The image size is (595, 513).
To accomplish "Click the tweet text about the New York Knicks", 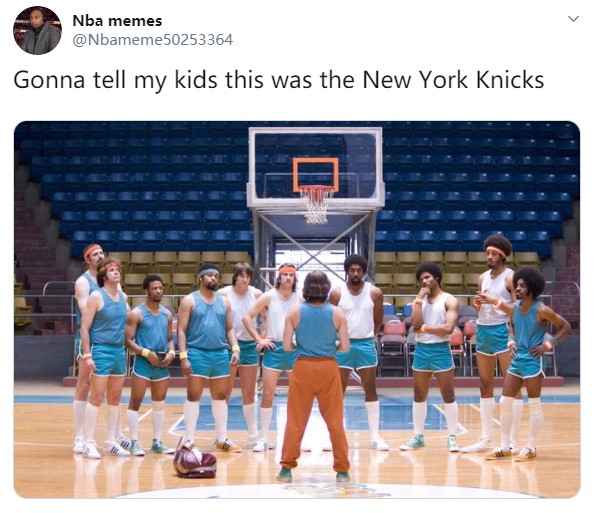I will 279,80.
